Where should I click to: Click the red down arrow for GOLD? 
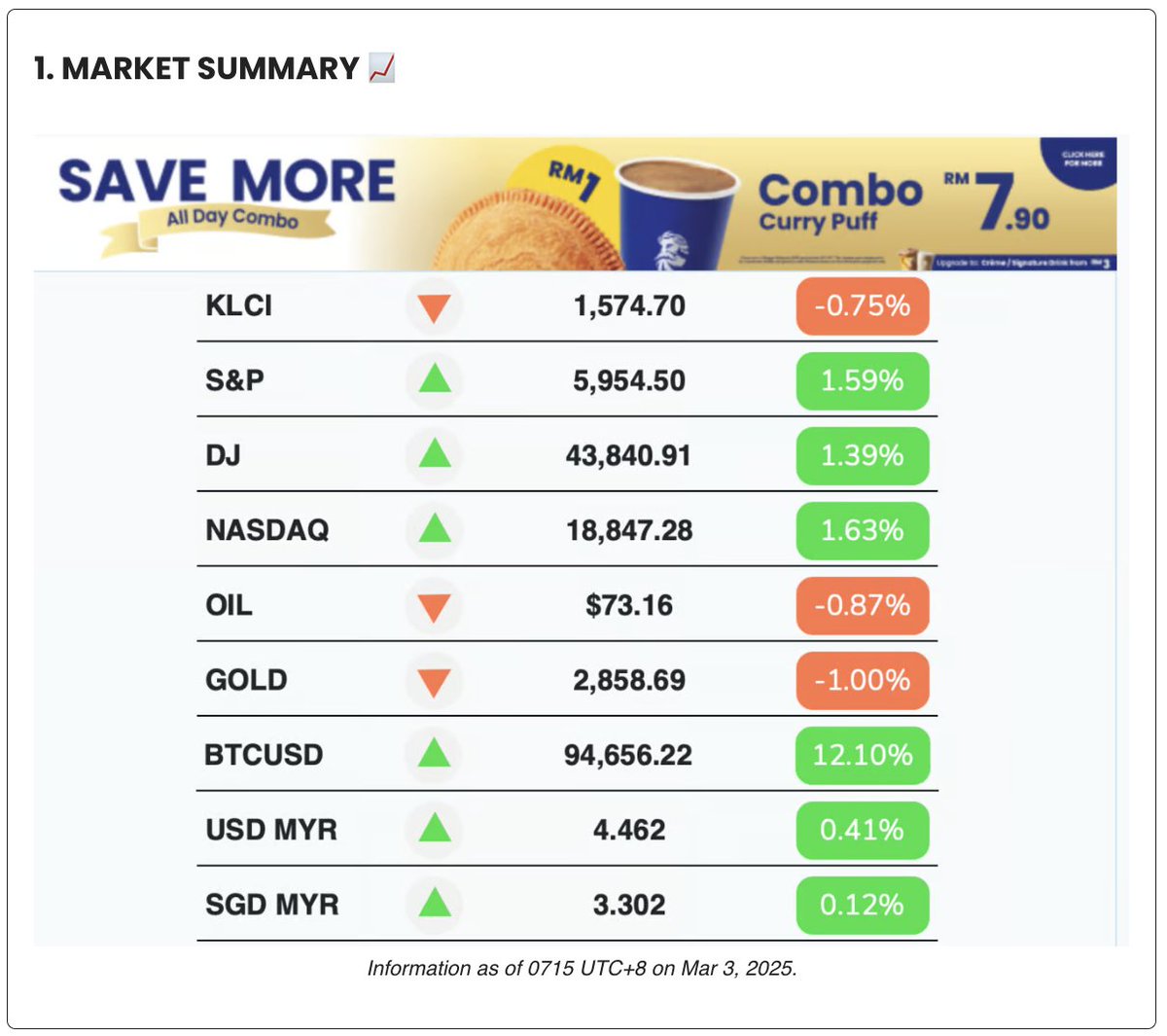click(x=434, y=681)
